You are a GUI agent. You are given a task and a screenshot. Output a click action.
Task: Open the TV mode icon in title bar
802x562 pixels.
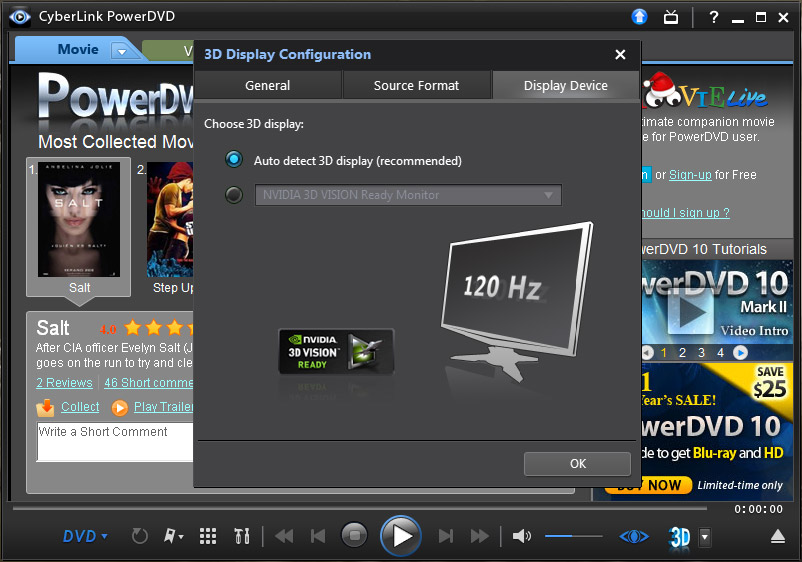(x=671, y=17)
